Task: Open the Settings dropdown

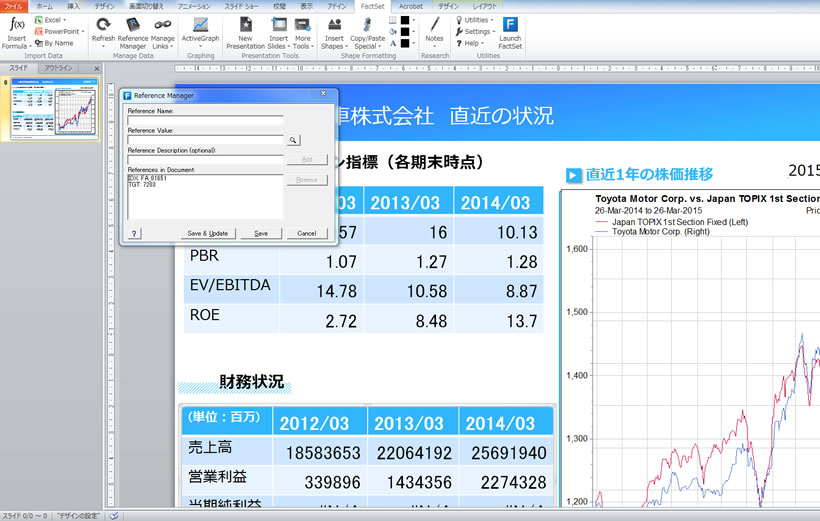Action: [475, 31]
